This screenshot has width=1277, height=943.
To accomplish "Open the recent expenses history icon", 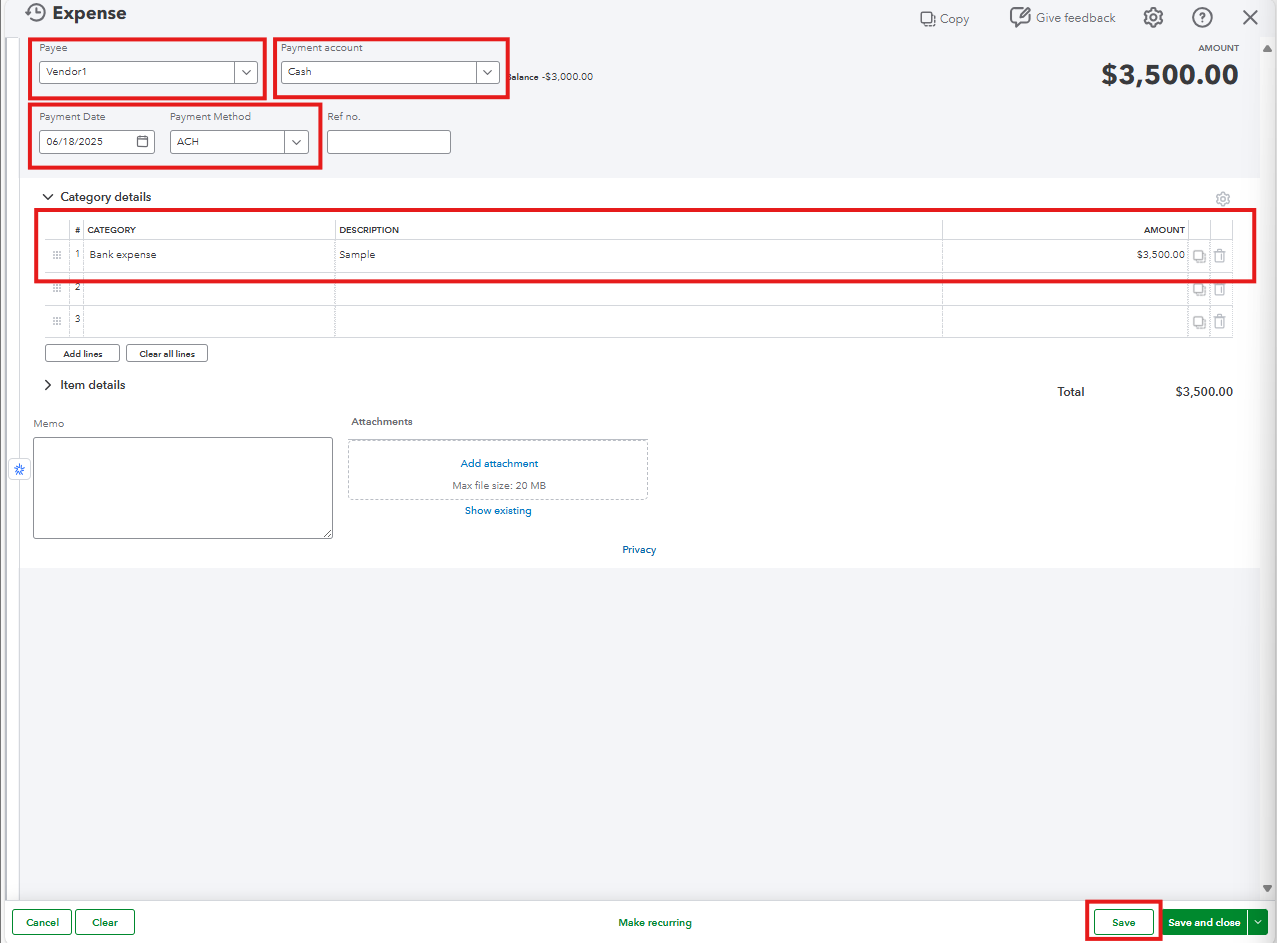I will [x=36, y=13].
